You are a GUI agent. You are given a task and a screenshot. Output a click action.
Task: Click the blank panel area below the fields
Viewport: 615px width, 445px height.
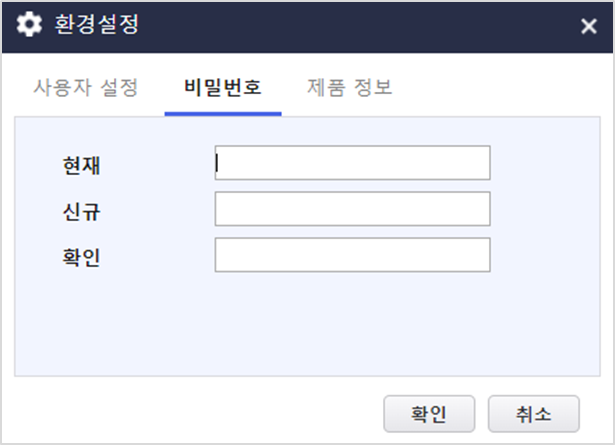click(x=308, y=323)
